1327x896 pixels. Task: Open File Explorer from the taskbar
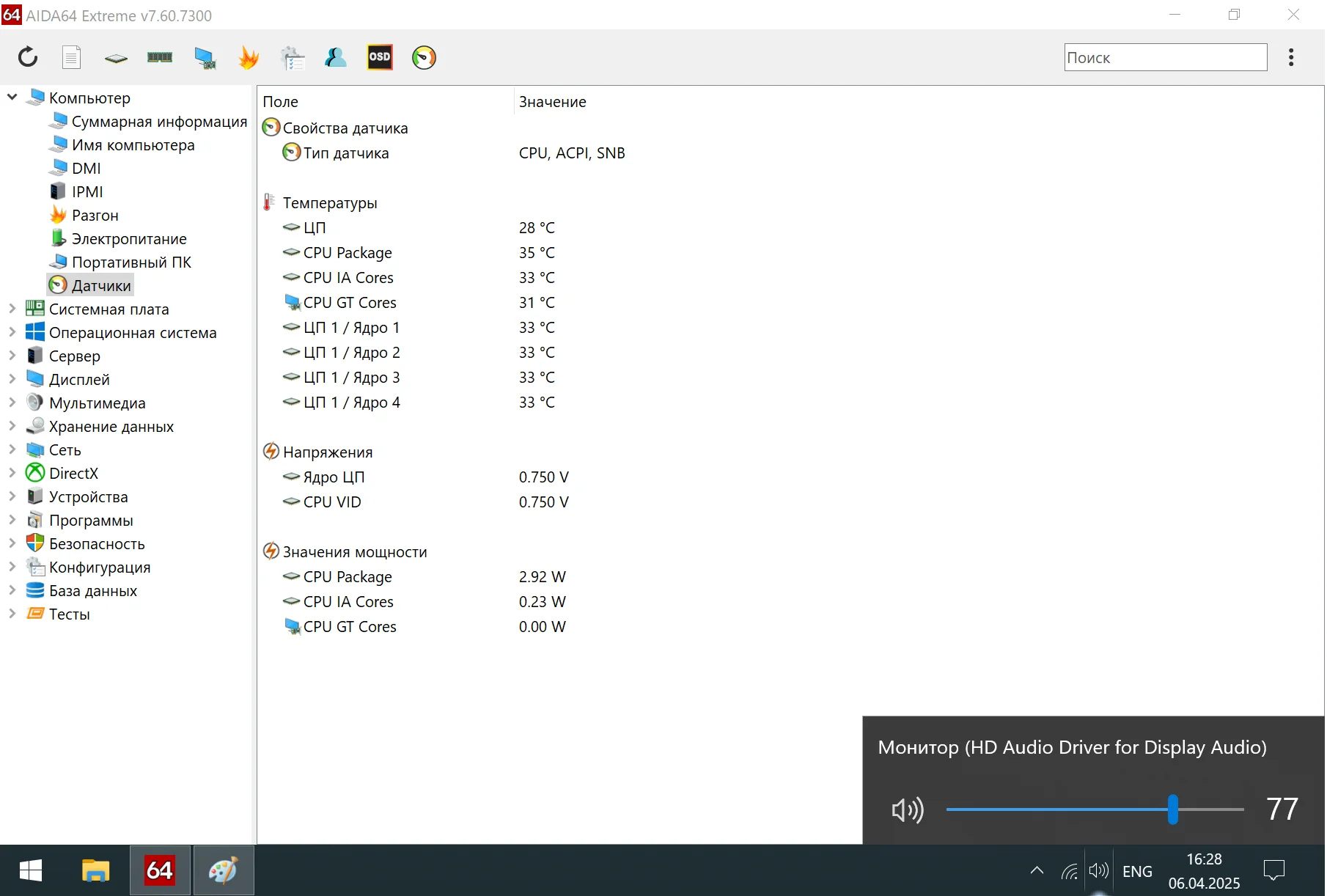(95, 870)
